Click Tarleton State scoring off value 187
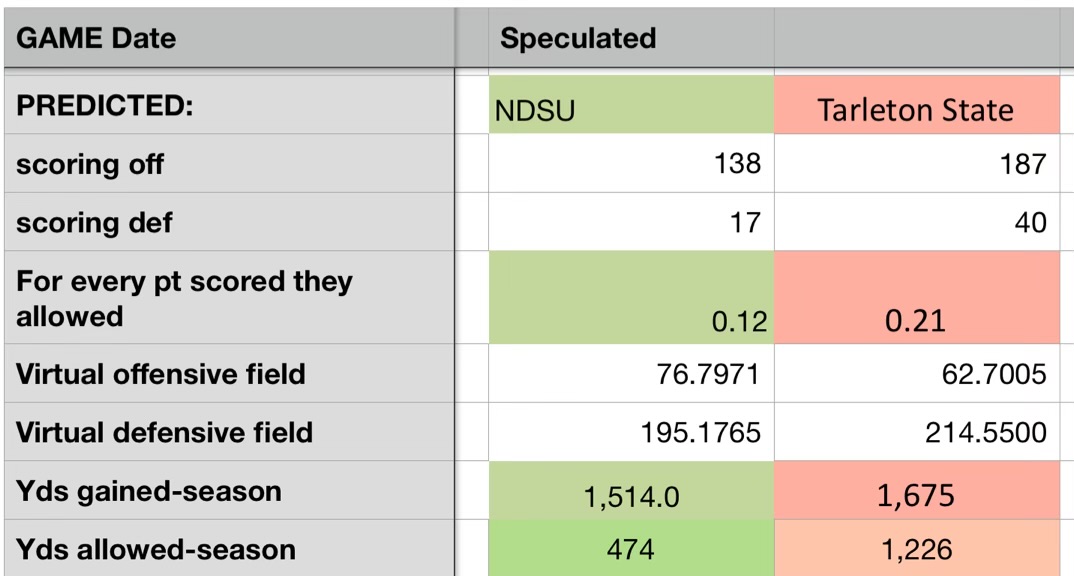The image size is (1074, 576). [916, 164]
